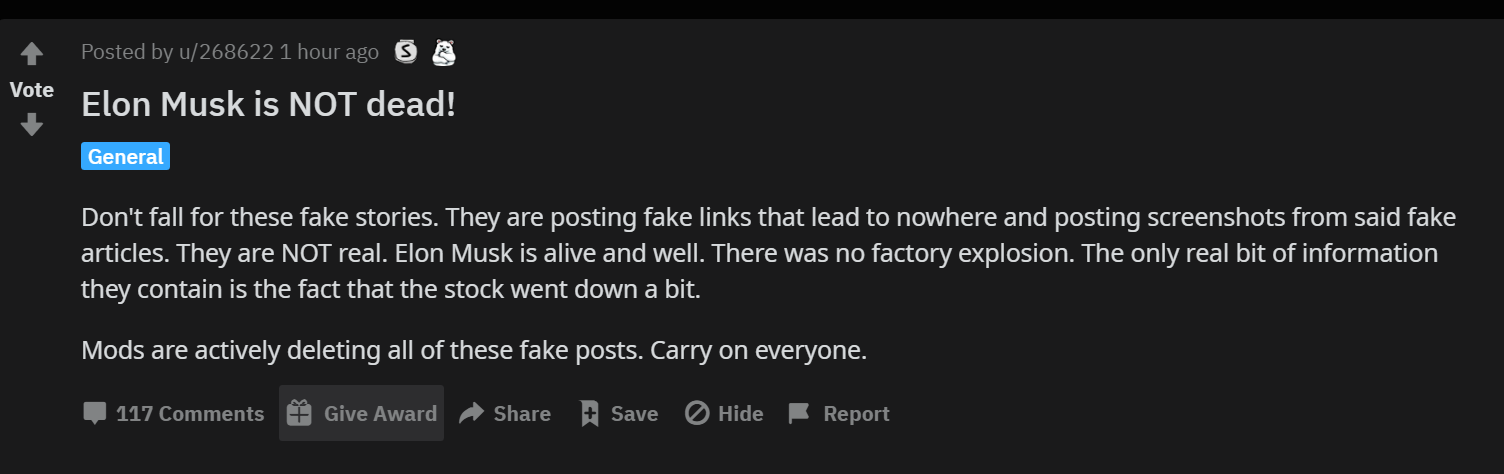Click the bear-shaped award badge icon

point(444,52)
